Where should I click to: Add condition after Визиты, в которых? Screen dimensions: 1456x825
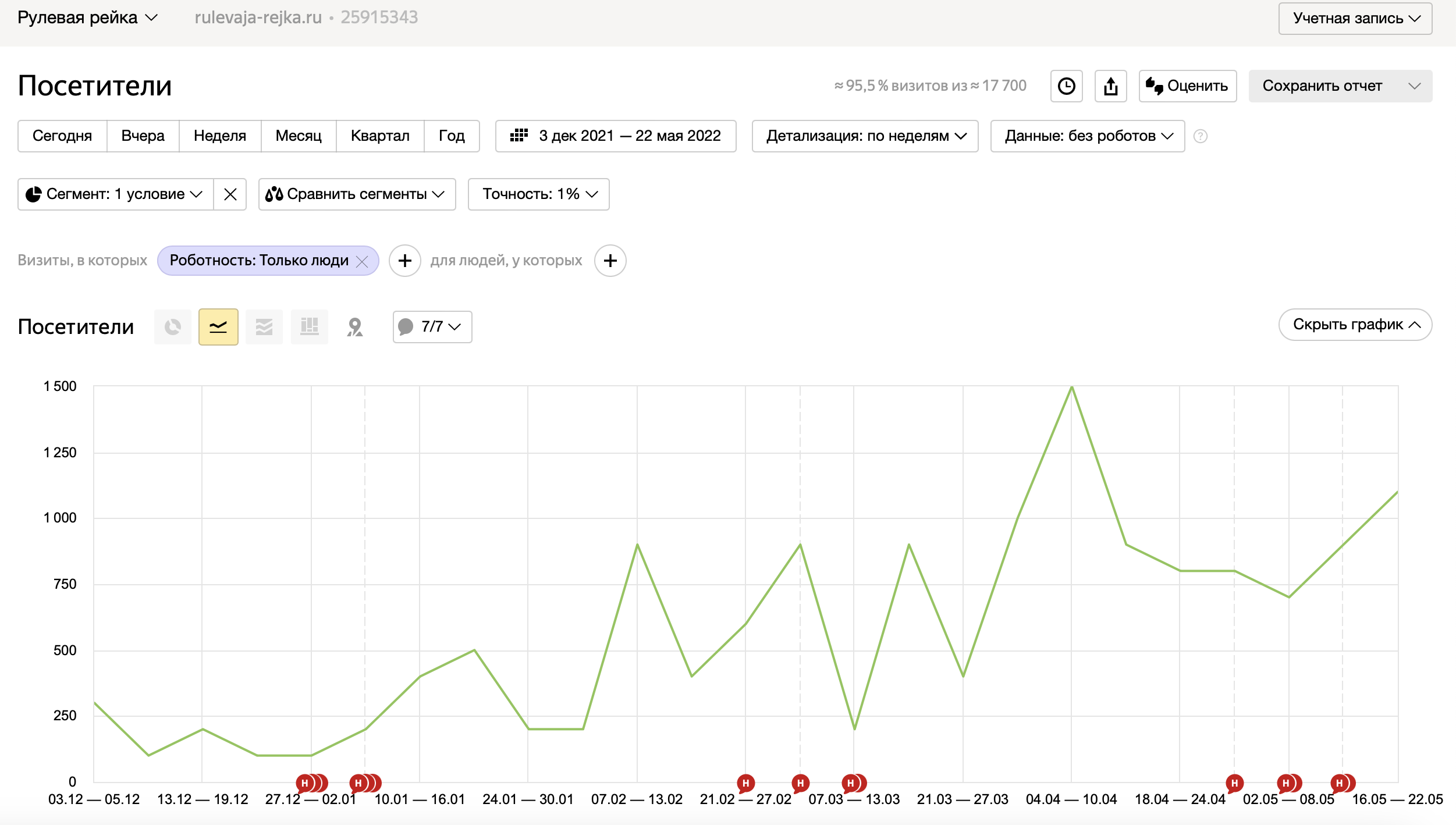click(x=405, y=261)
